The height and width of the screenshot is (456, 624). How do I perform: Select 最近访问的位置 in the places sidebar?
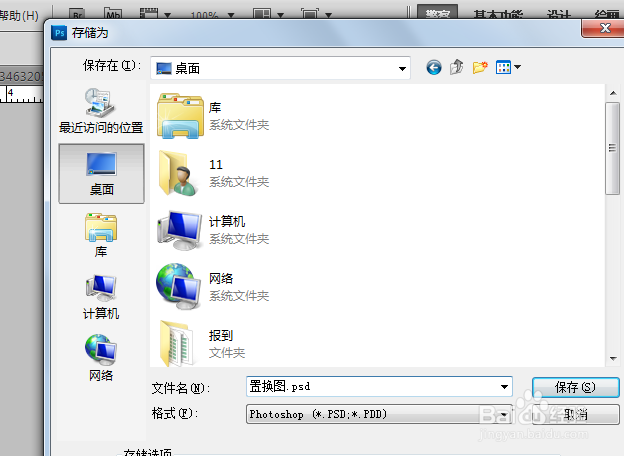click(x=101, y=111)
